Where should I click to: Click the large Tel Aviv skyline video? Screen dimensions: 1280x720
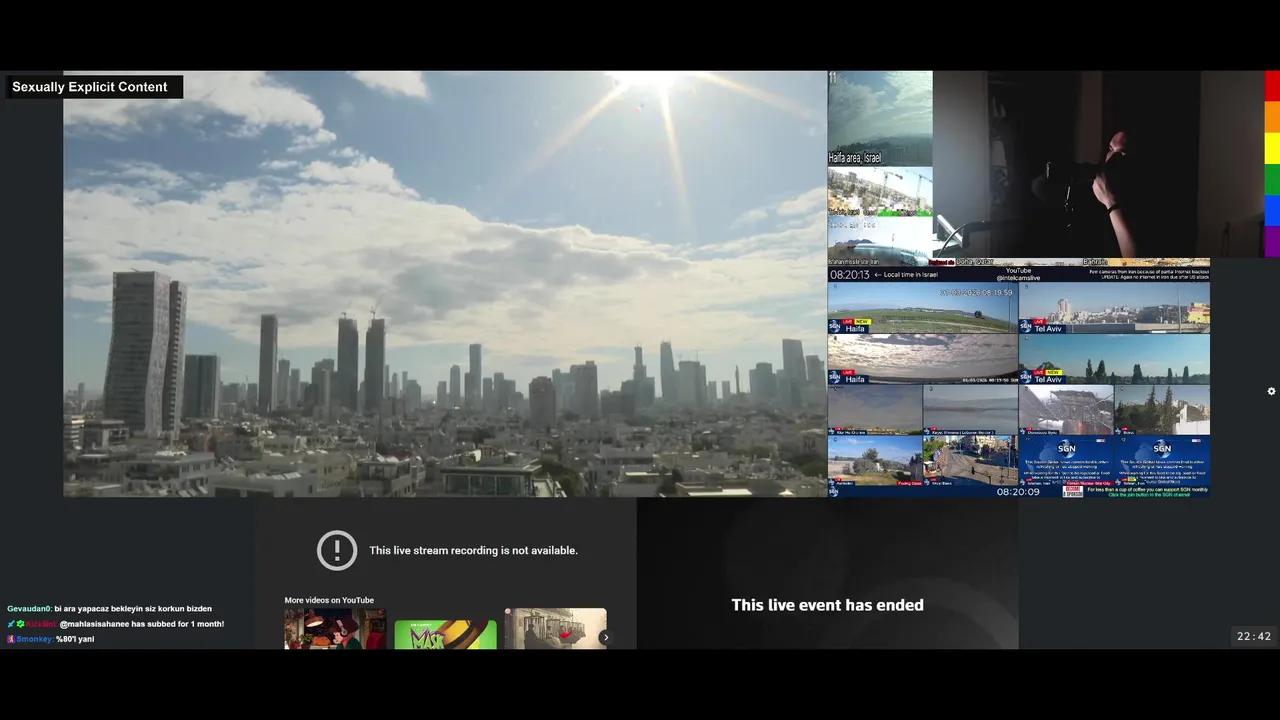[445, 283]
